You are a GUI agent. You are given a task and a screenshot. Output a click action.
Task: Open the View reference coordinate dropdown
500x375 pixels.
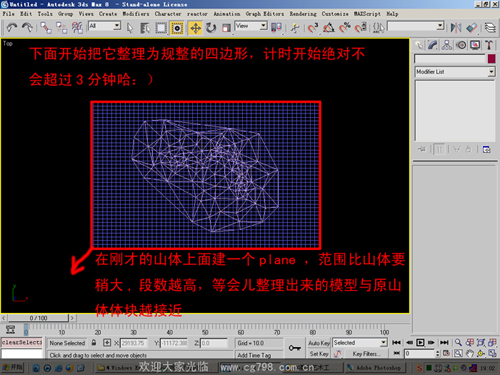click(x=251, y=26)
